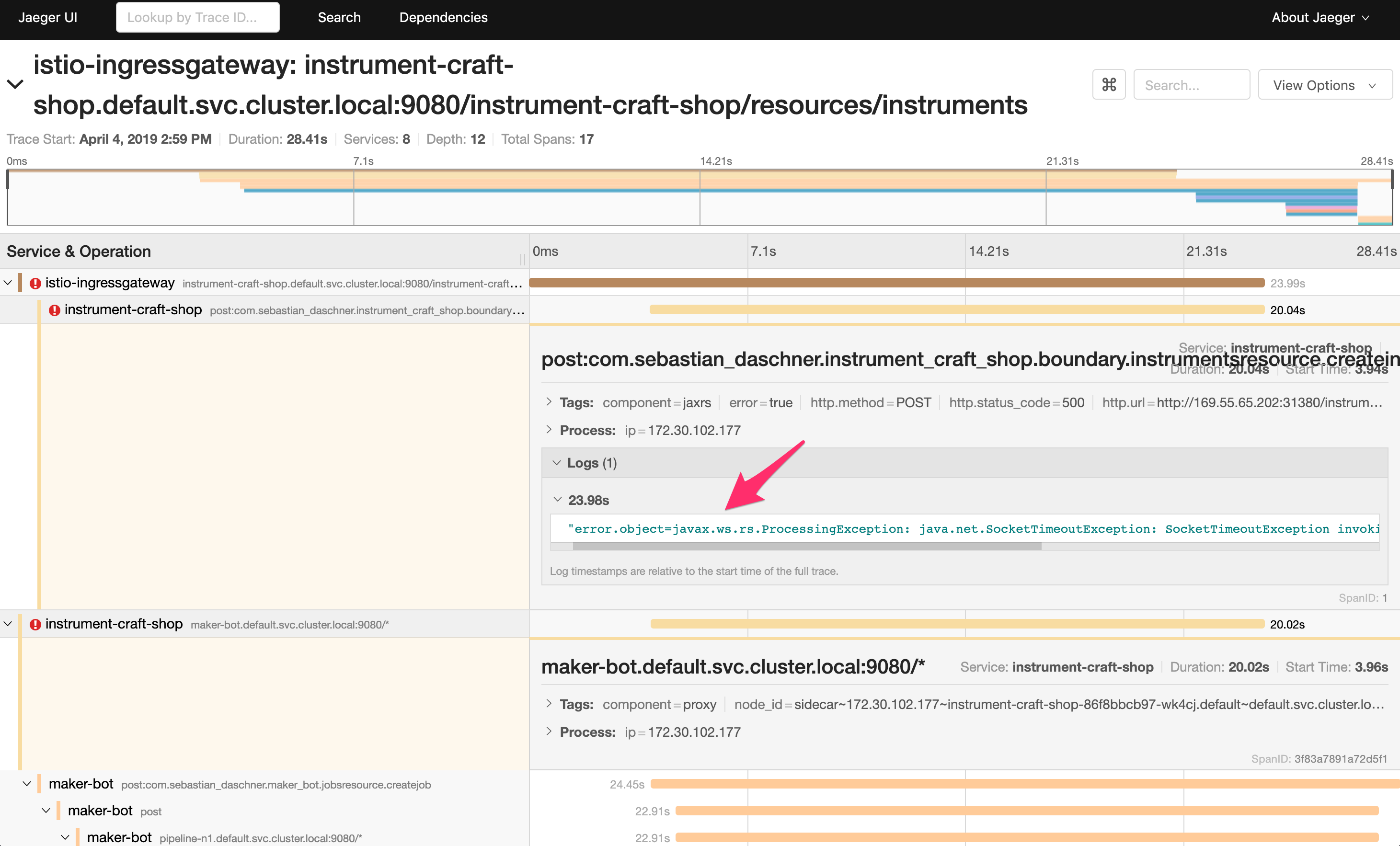
Task: Click the Jaeger UI home link
Action: 48,17
